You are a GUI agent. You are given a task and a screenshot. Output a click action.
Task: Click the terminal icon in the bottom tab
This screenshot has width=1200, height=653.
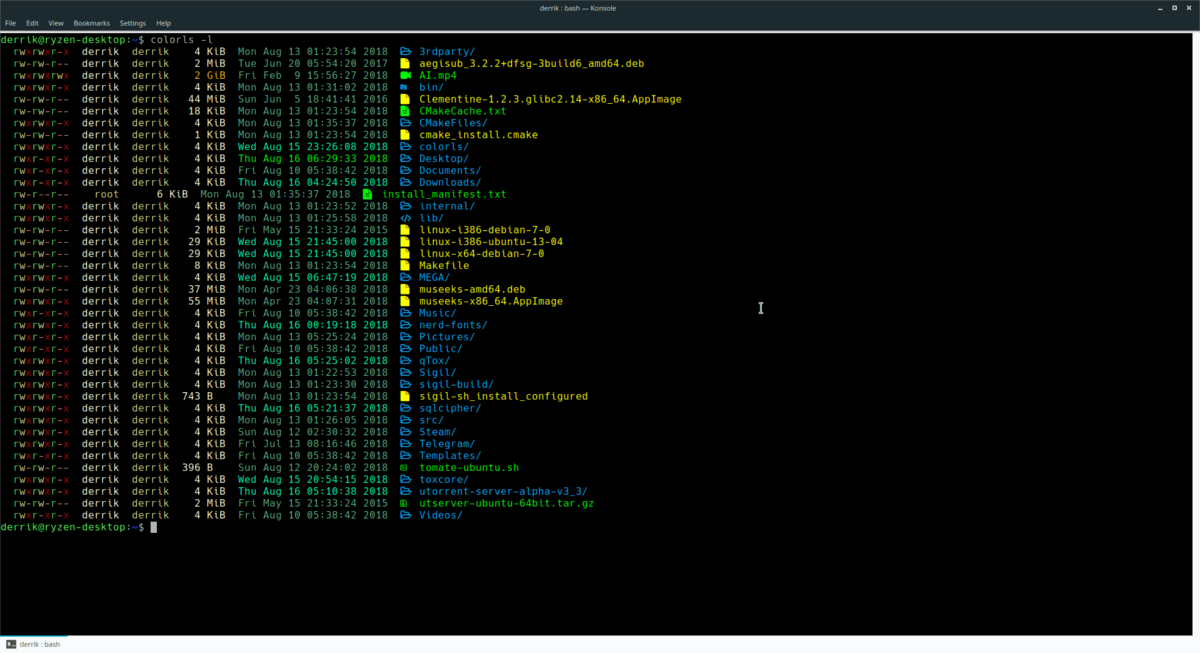pos(10,644)
